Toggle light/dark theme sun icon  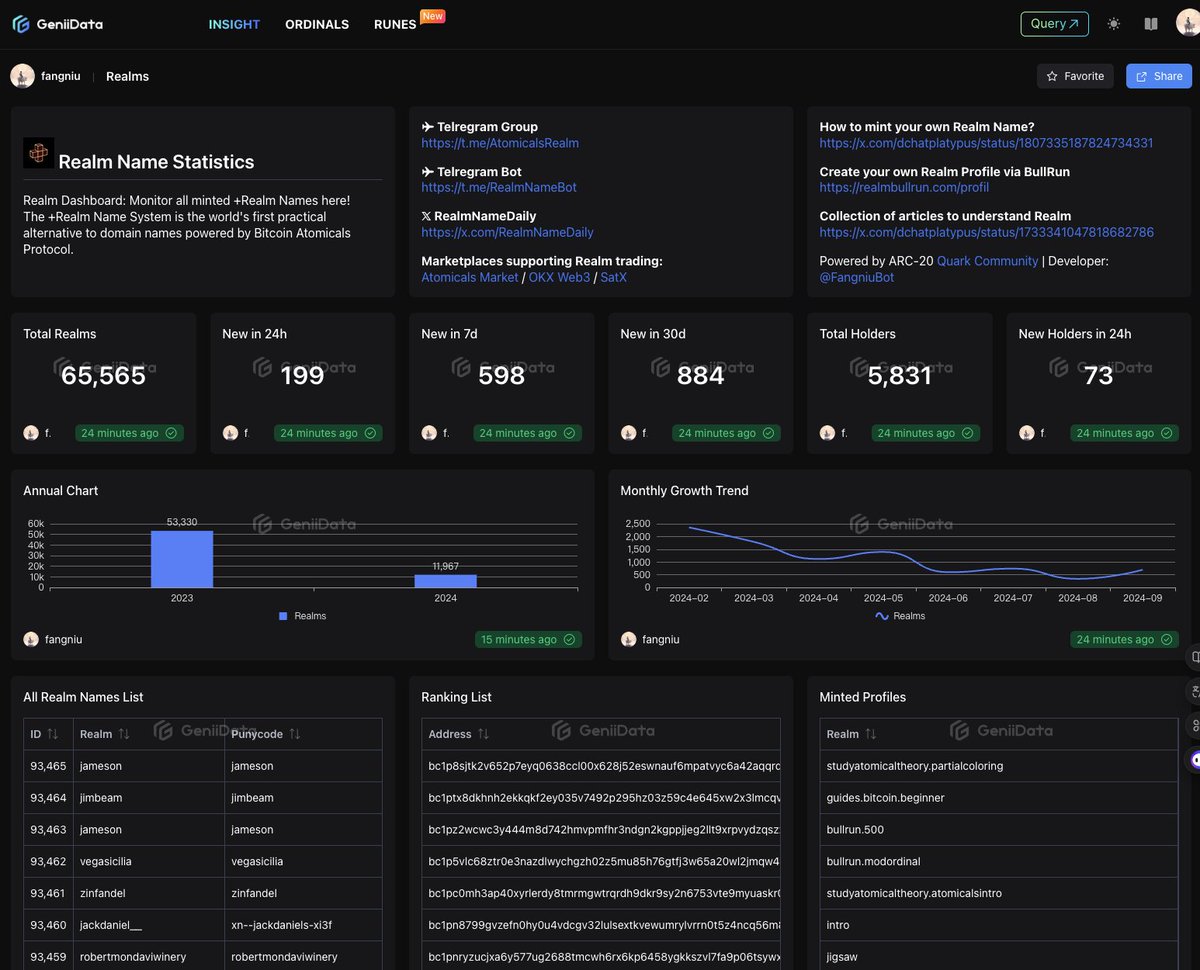tap(1114, 24)
